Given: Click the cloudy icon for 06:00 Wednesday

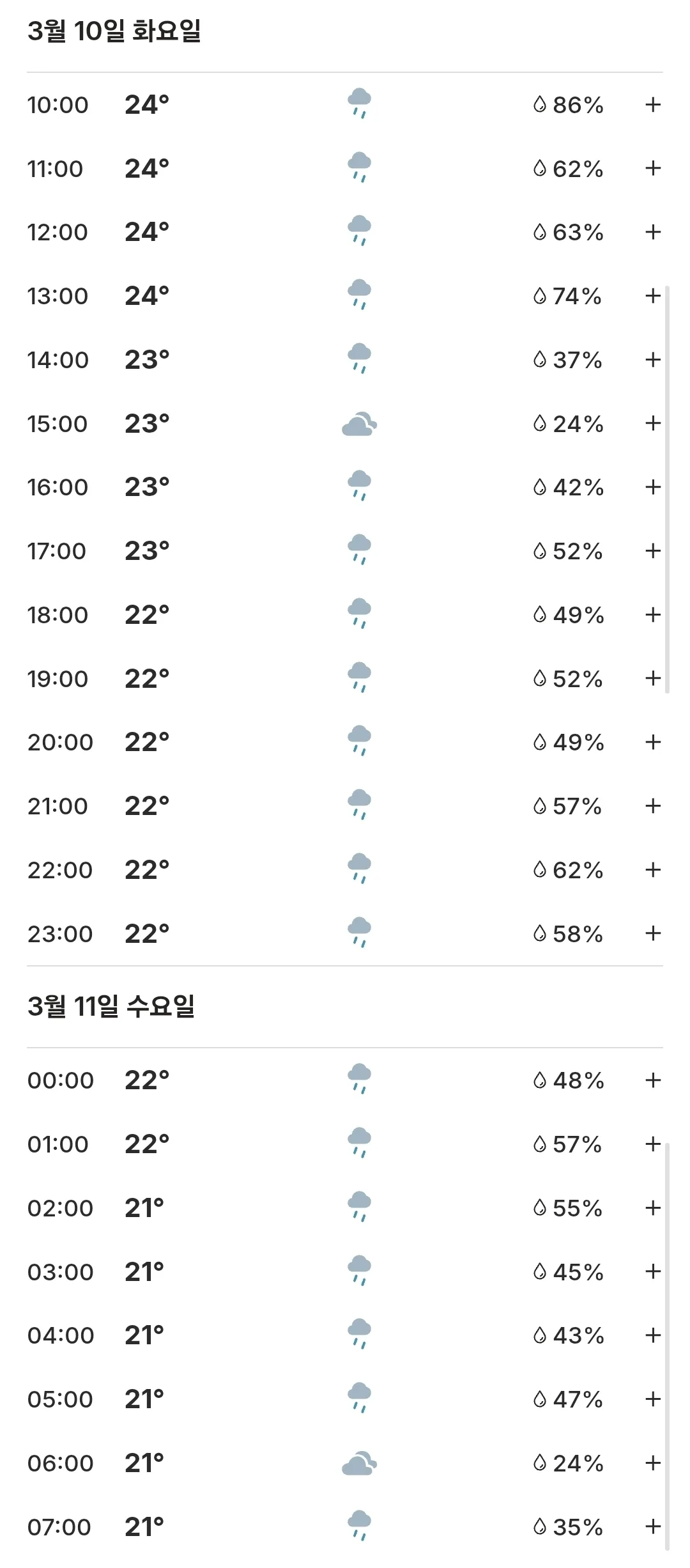Looking at the screenshot, I should pos(360,1463).
